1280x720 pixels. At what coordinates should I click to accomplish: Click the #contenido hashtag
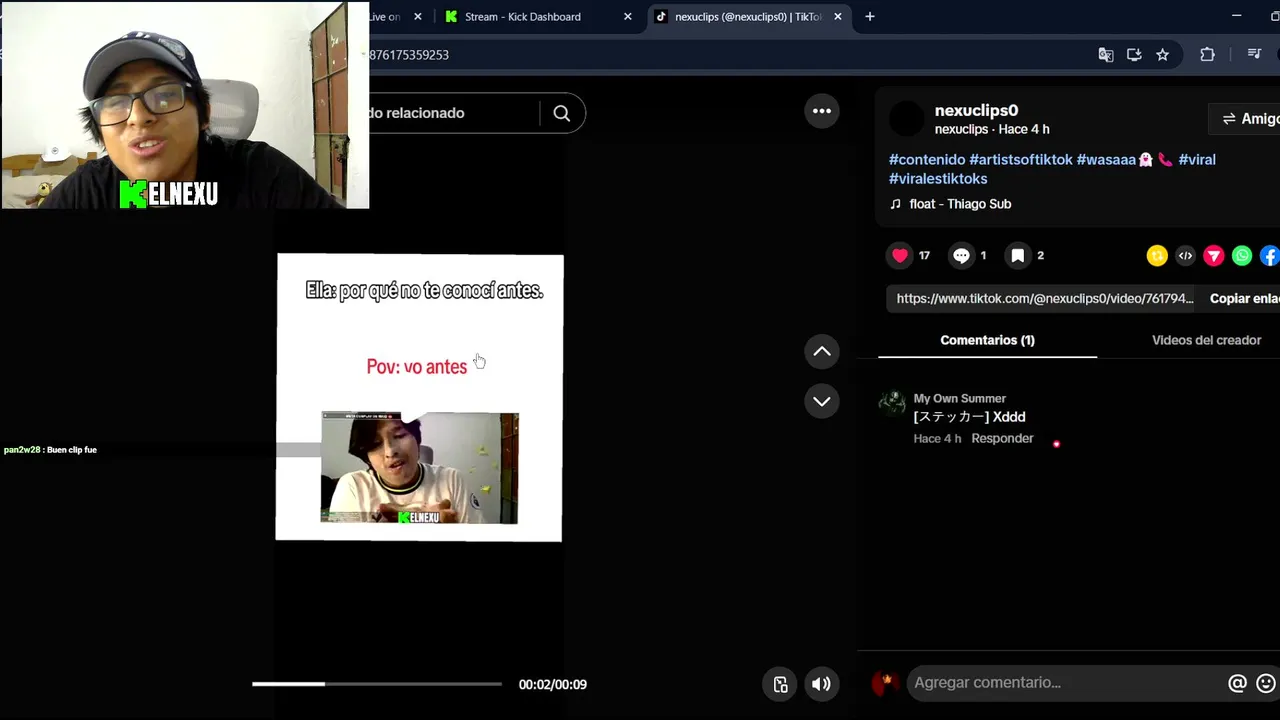click(927, 160)
